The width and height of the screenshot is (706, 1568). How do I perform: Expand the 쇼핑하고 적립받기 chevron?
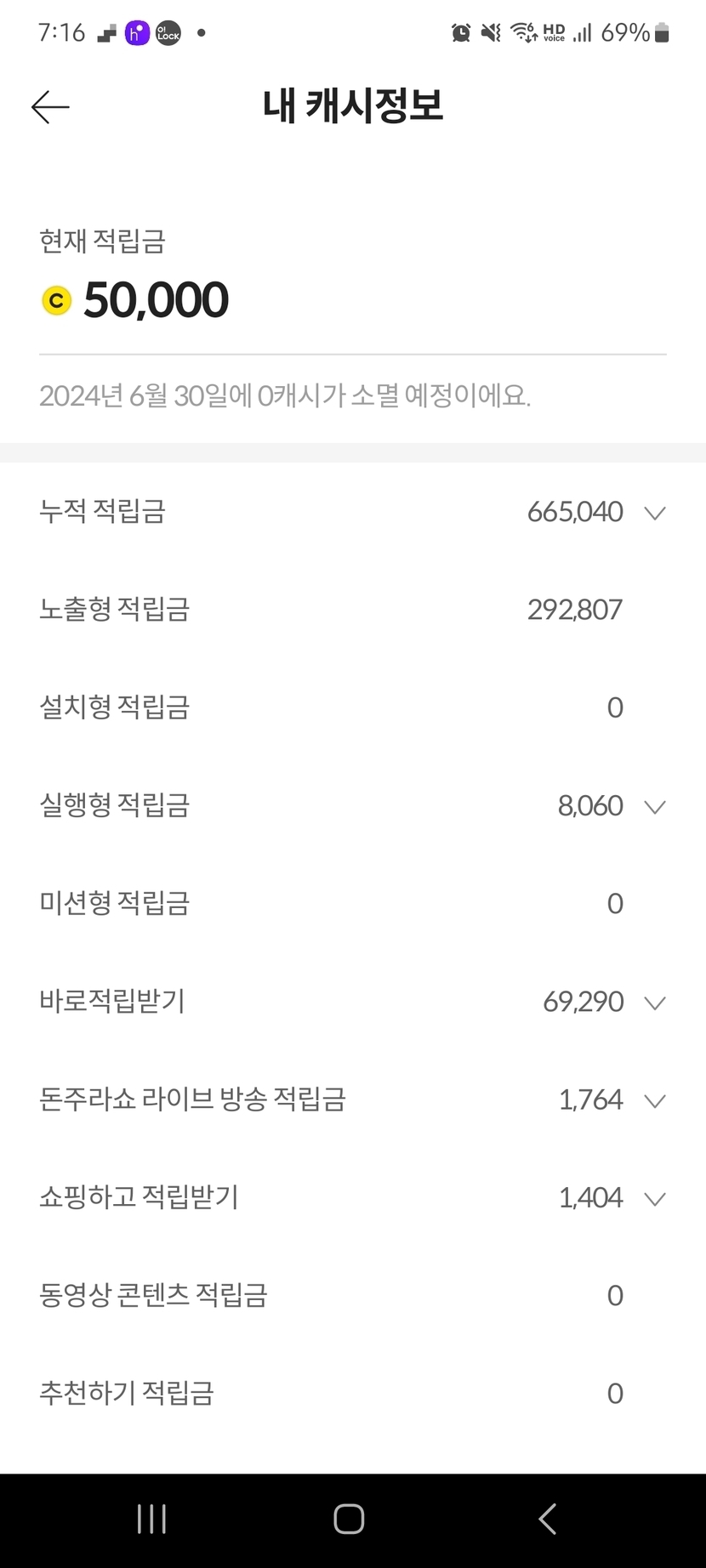(x=654, y=1199)
